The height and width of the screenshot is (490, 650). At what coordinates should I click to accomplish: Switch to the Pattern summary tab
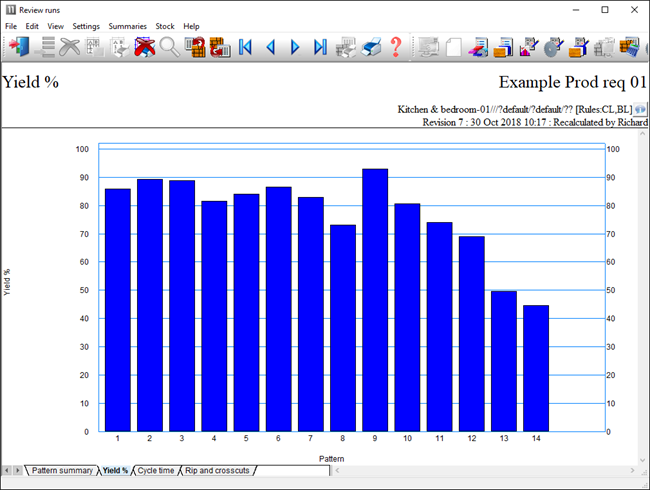[62, 470]
